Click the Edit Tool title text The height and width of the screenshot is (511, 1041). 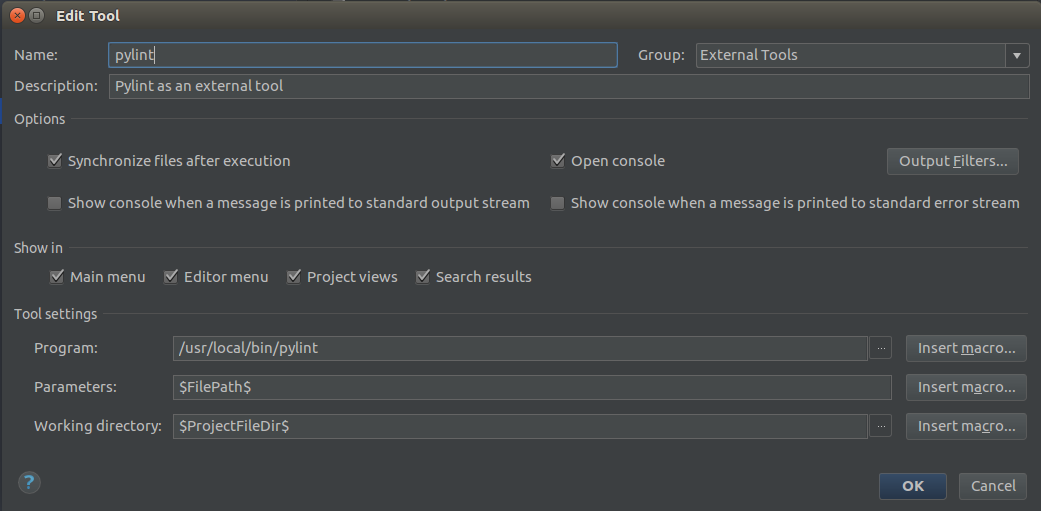click(x=88, y=16)
